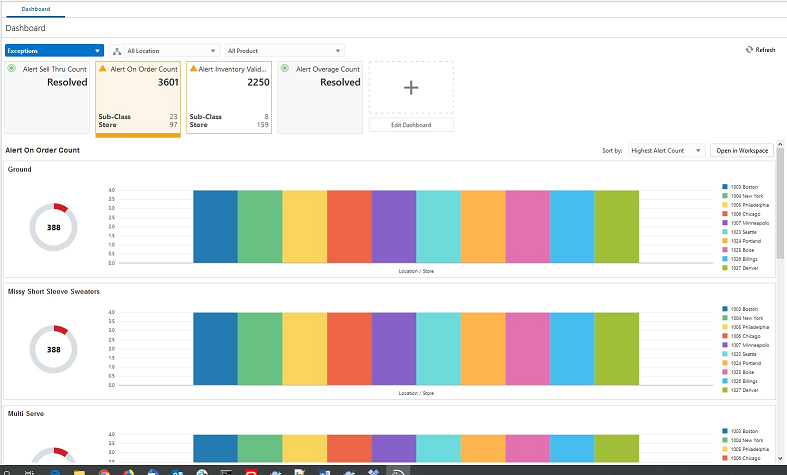The height and width of the screenshot is (475, 787).
Task: Click the scrollbar down arrow at the bottom right
Action: coord(780,458)
